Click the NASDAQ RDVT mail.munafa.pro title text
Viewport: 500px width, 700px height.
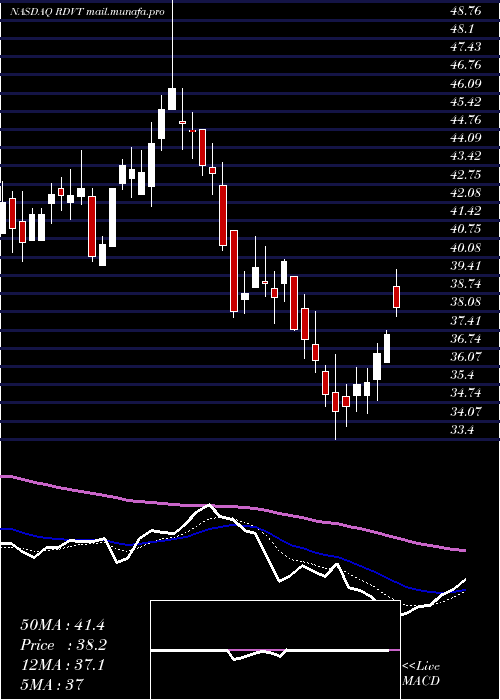(87, 12)
